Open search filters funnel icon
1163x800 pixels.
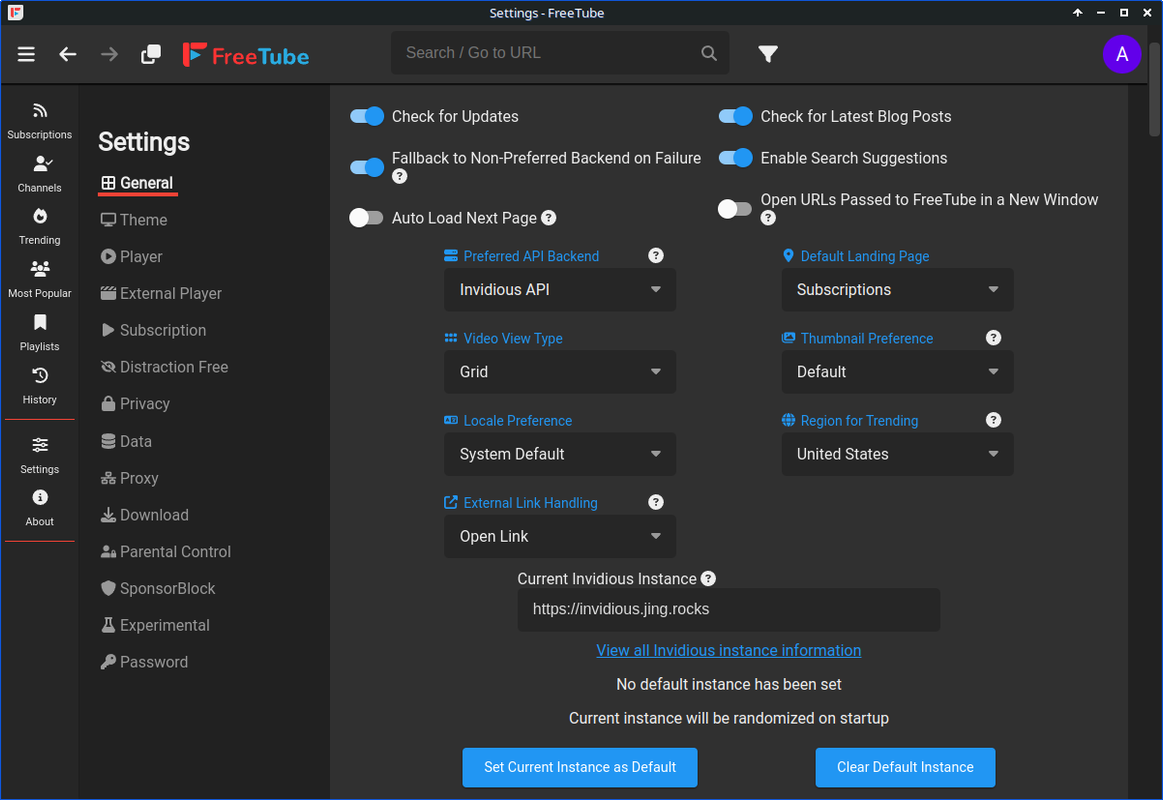[768, 53]
